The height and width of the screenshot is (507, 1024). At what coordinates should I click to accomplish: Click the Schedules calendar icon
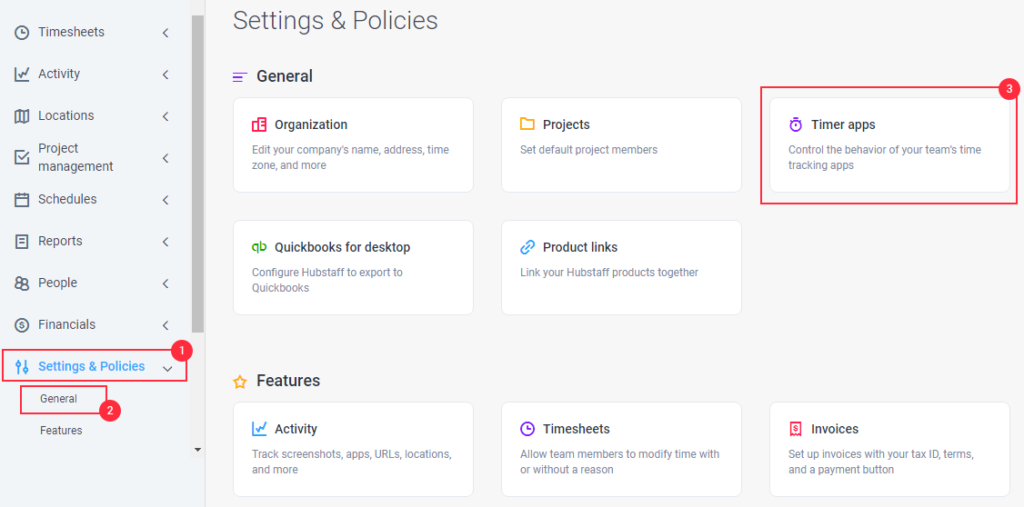click(x=22, y=200)
